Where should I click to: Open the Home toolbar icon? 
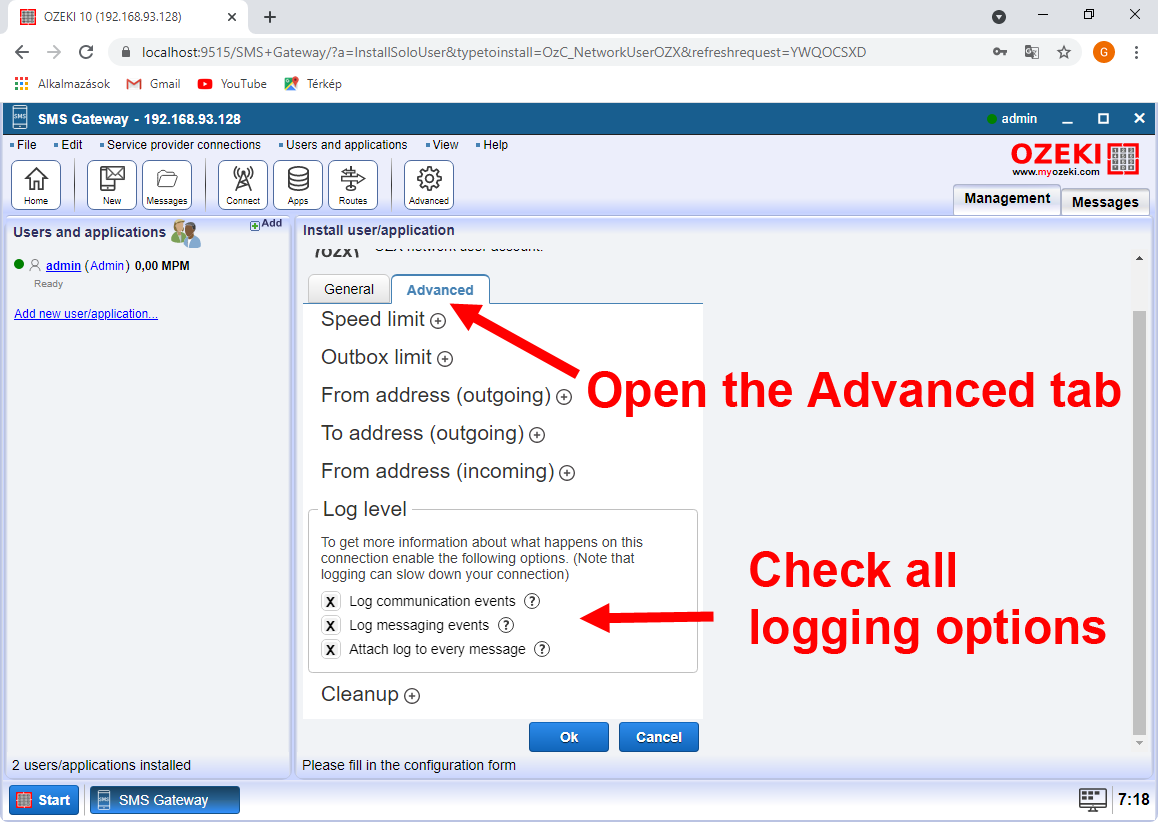click(36, 185)
